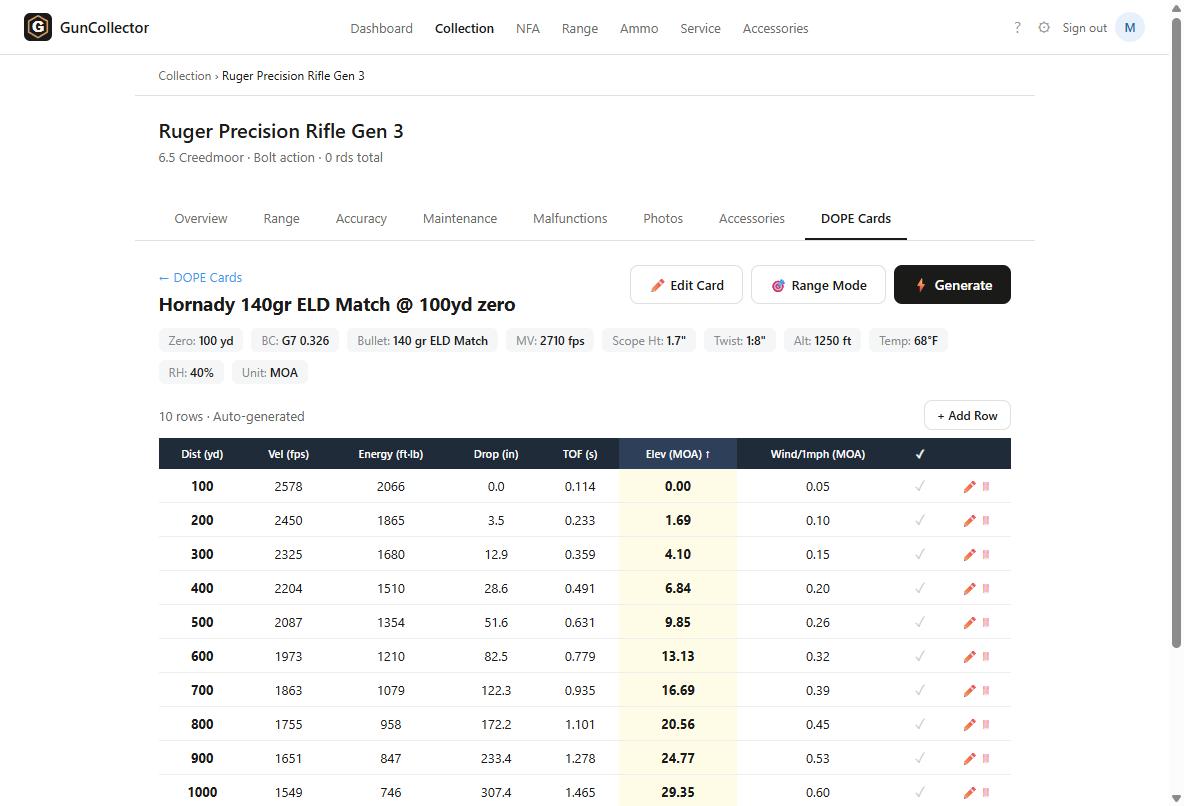Mark the 600 yd row as verified
Screen dimensions: 1184x806
tap(920, 656)
